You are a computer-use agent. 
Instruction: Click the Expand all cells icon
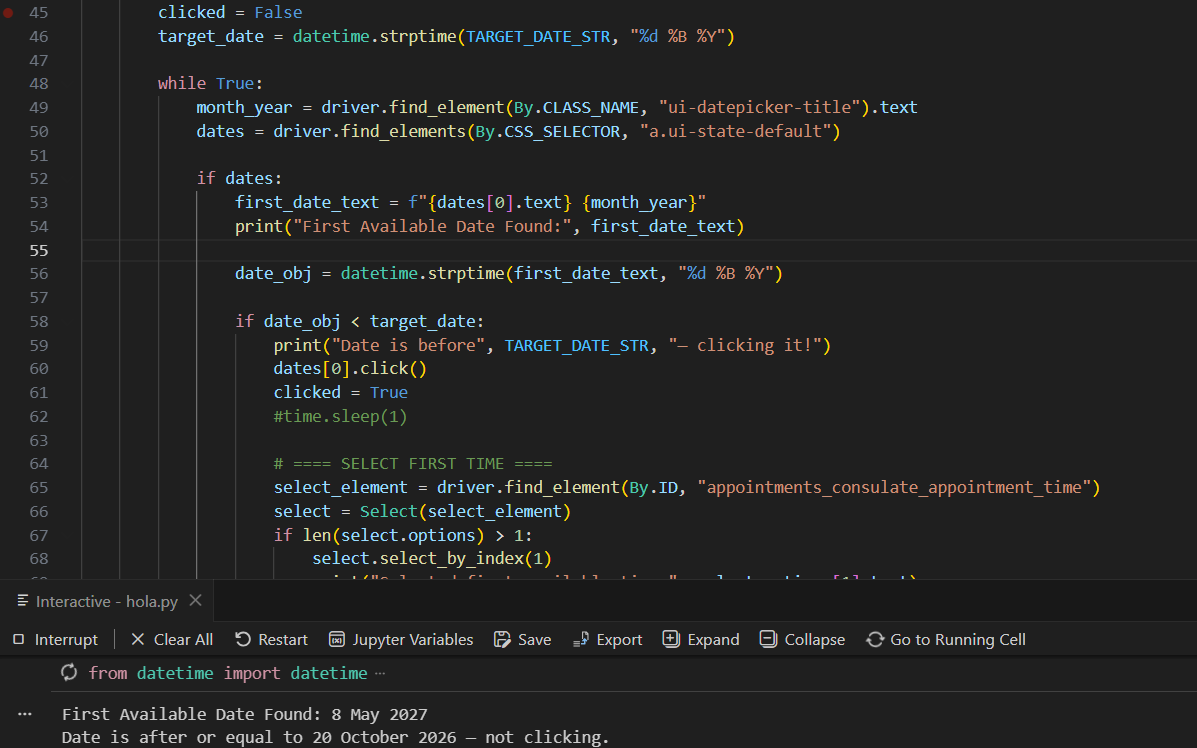coord(670,639)
